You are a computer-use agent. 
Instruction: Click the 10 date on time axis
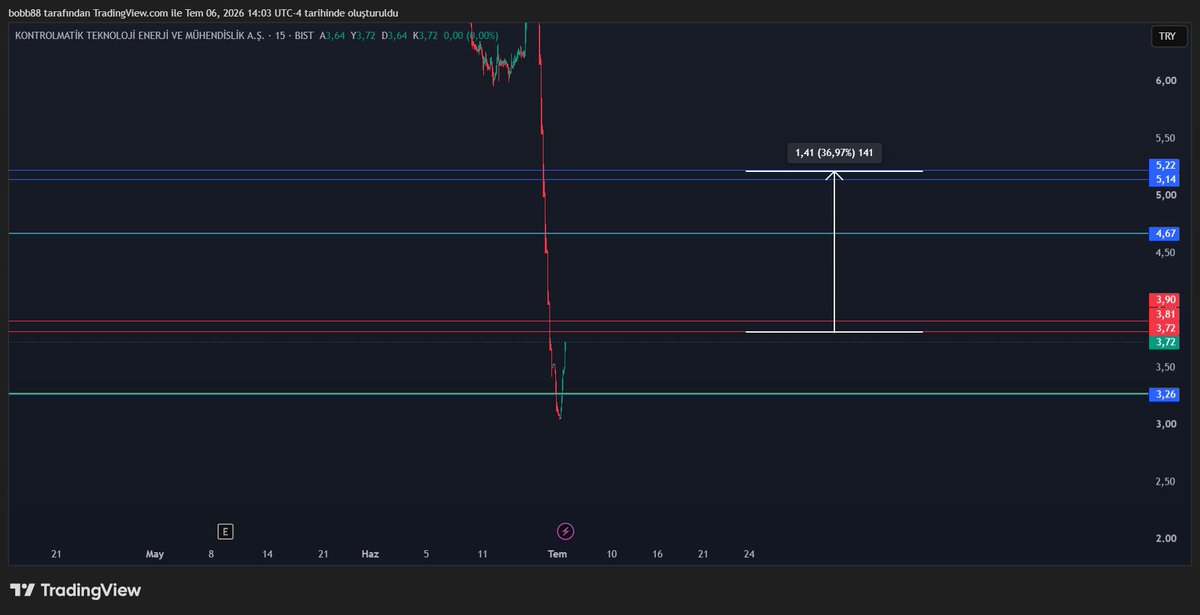[x=611, y=553]
